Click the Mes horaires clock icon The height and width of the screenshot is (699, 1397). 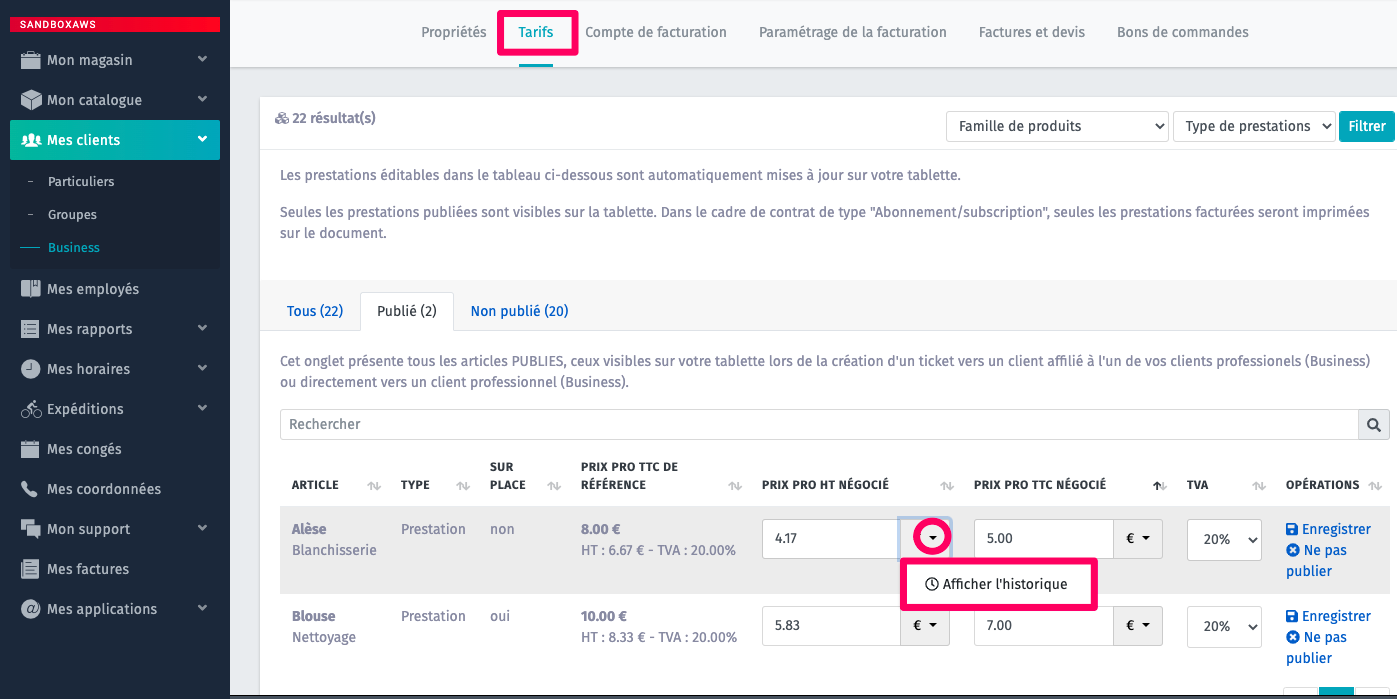click(x=31, y=369)
